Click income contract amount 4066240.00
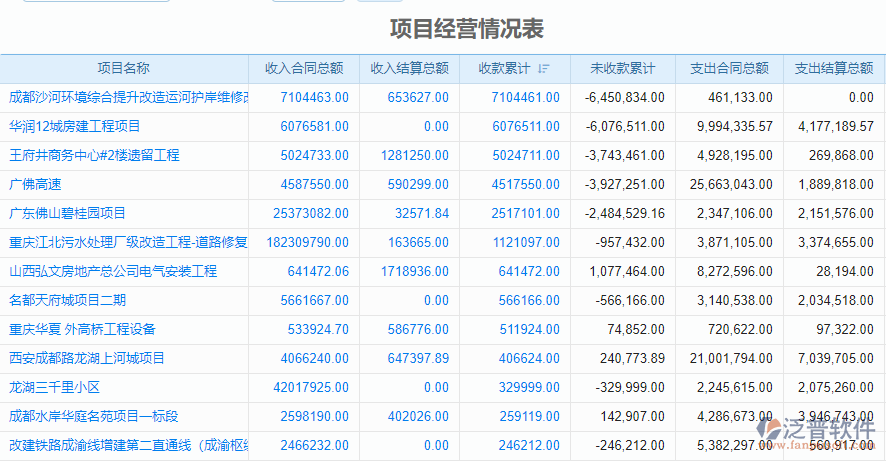 click(315, 358)
